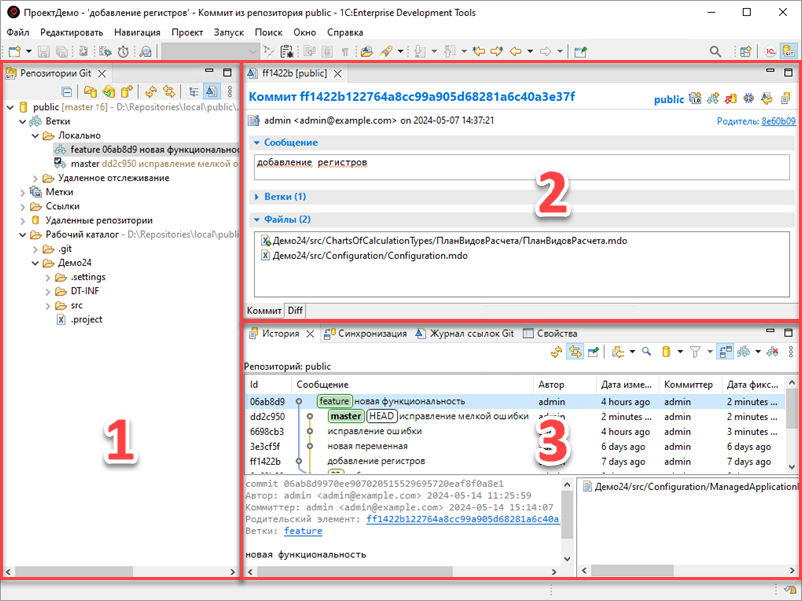Viewport: 802px width, 601px height.
Task: Select commit ff1422b row in History table
Action: click(400, 461)
